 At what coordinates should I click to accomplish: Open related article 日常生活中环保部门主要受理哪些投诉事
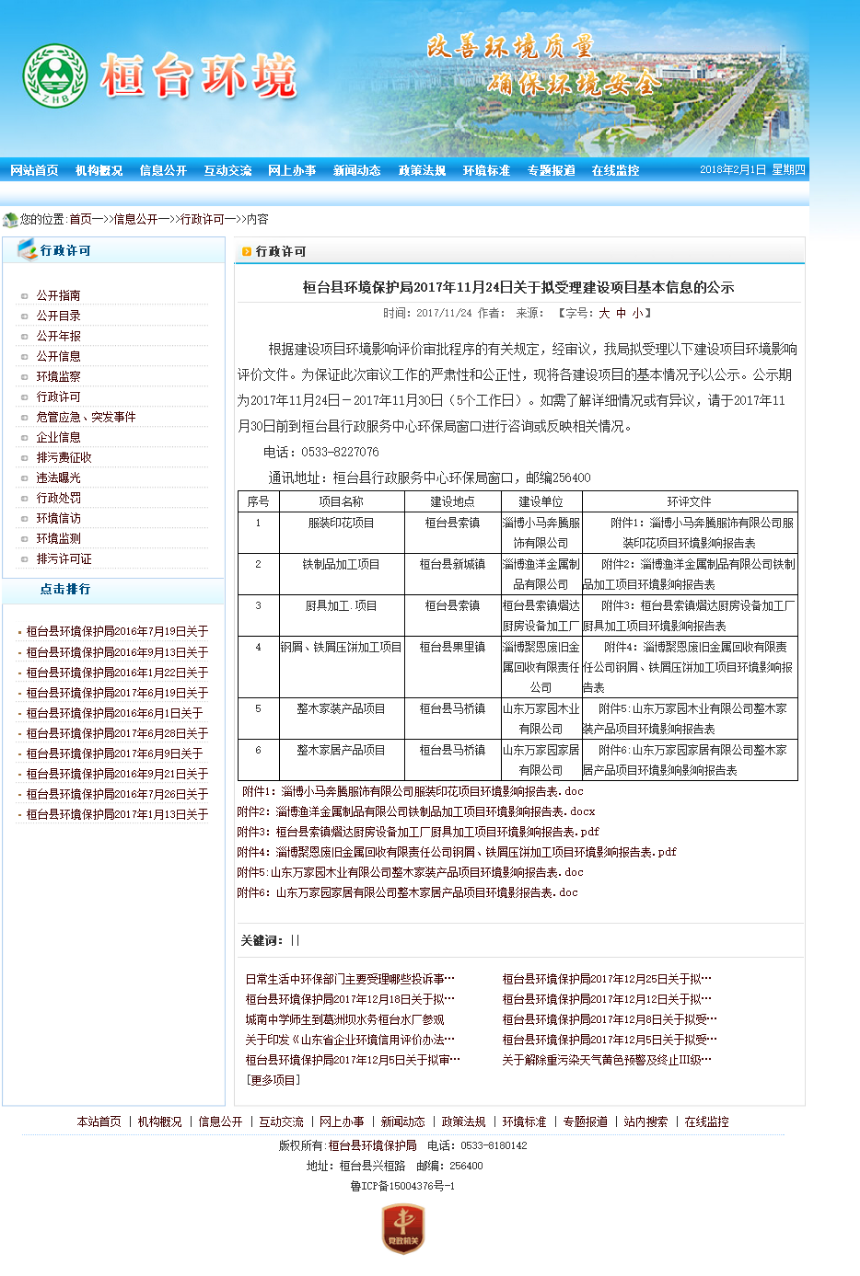350,978
